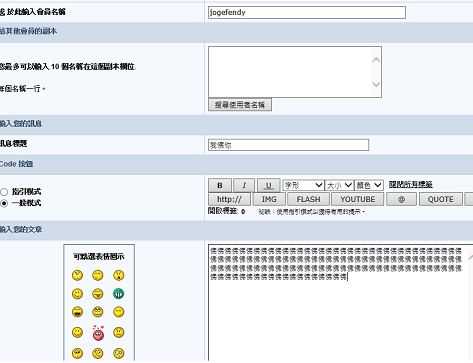
Task: Click the @ mention button
Action: [401, 199]
